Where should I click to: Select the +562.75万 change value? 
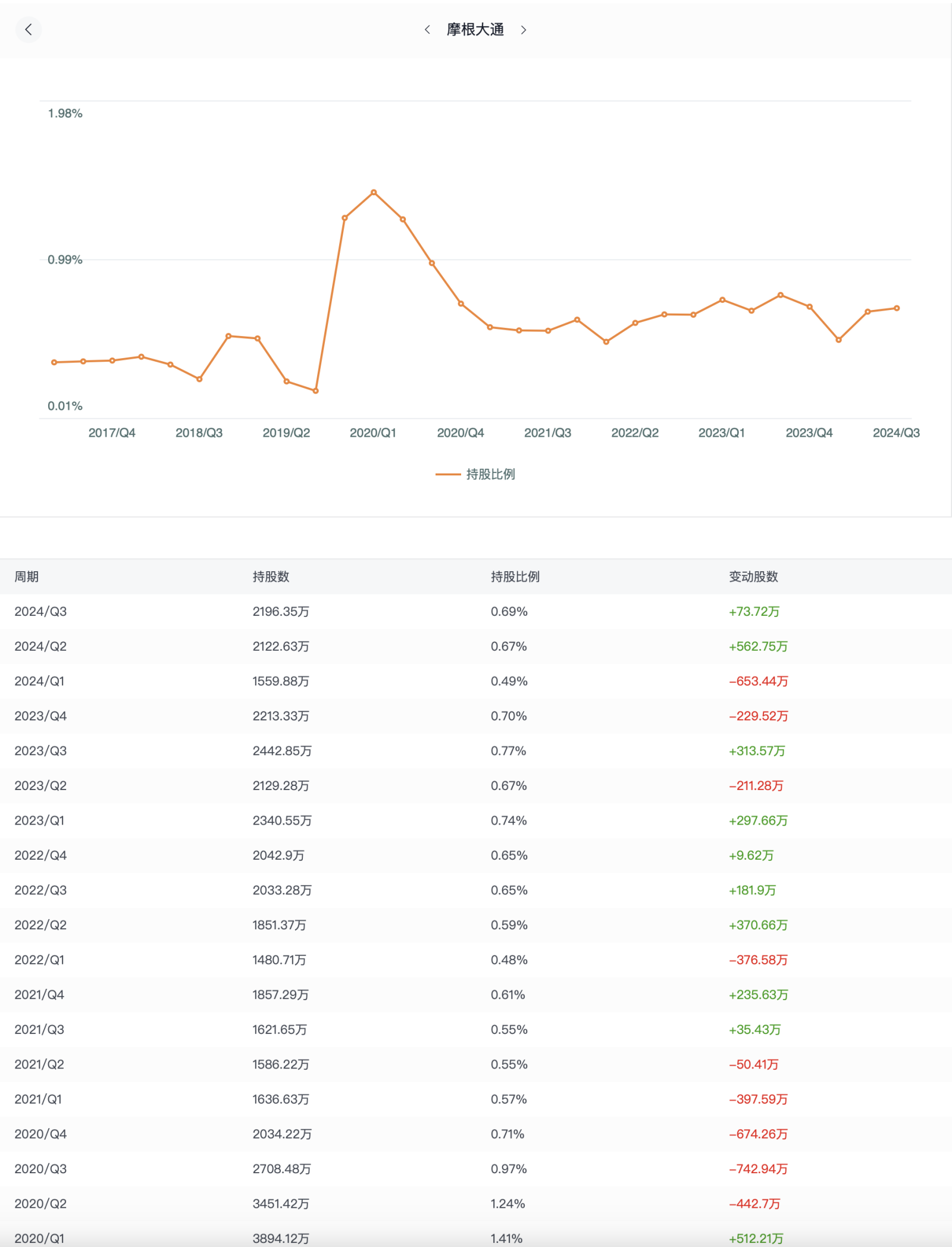point(758,646)
